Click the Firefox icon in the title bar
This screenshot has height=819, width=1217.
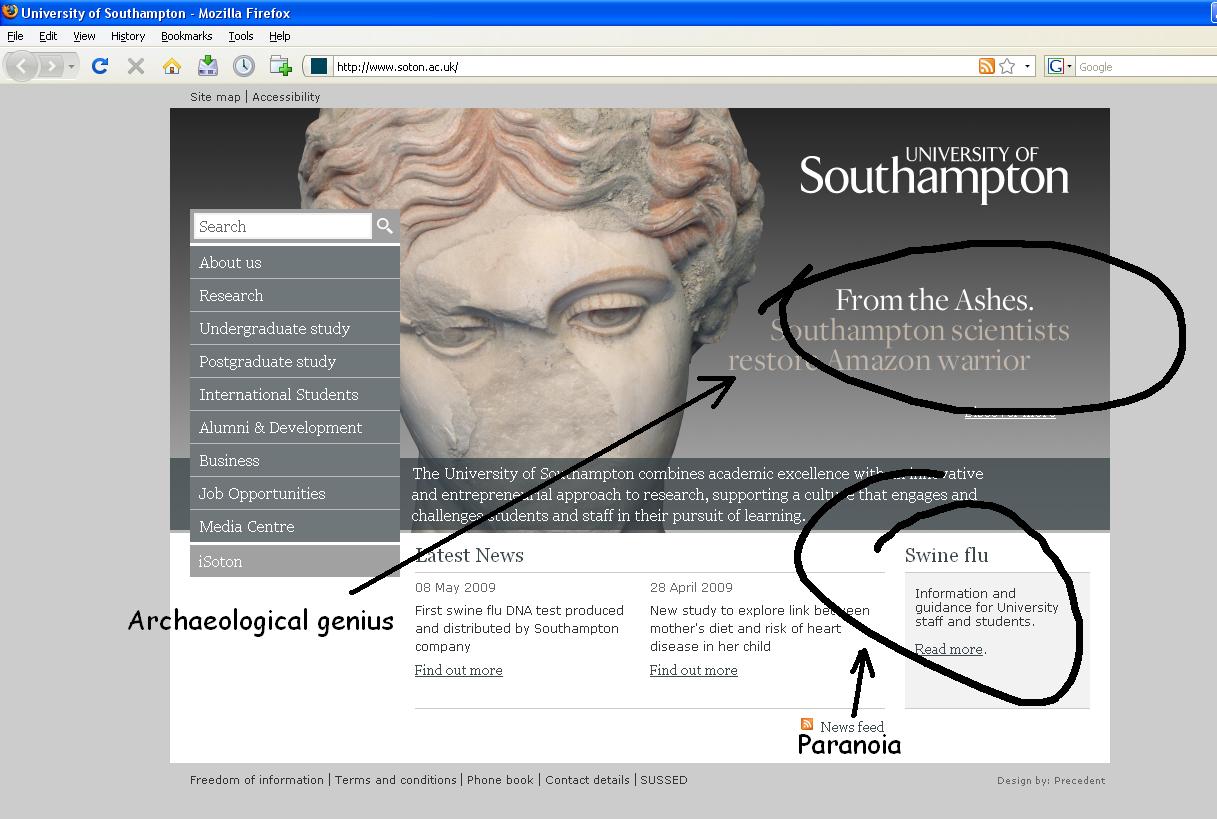point(10,12)
